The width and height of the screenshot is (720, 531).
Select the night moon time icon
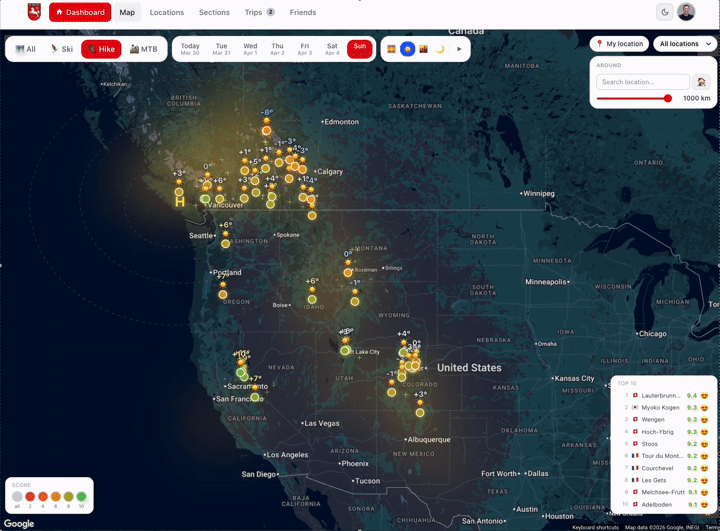click(x=439, y=49)
